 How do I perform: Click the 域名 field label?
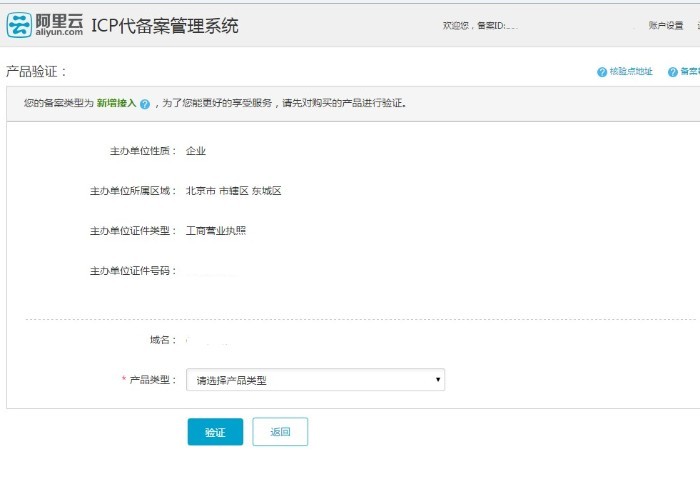[x=162, y=340]
